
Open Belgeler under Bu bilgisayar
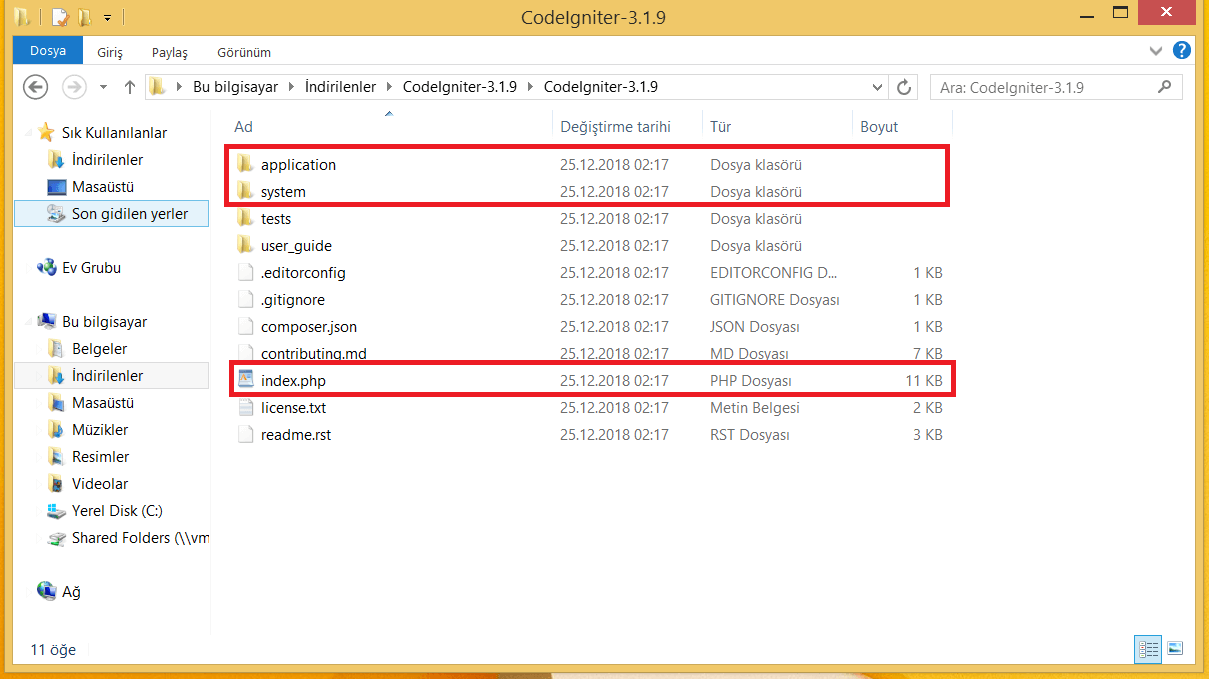click(99, 348)
